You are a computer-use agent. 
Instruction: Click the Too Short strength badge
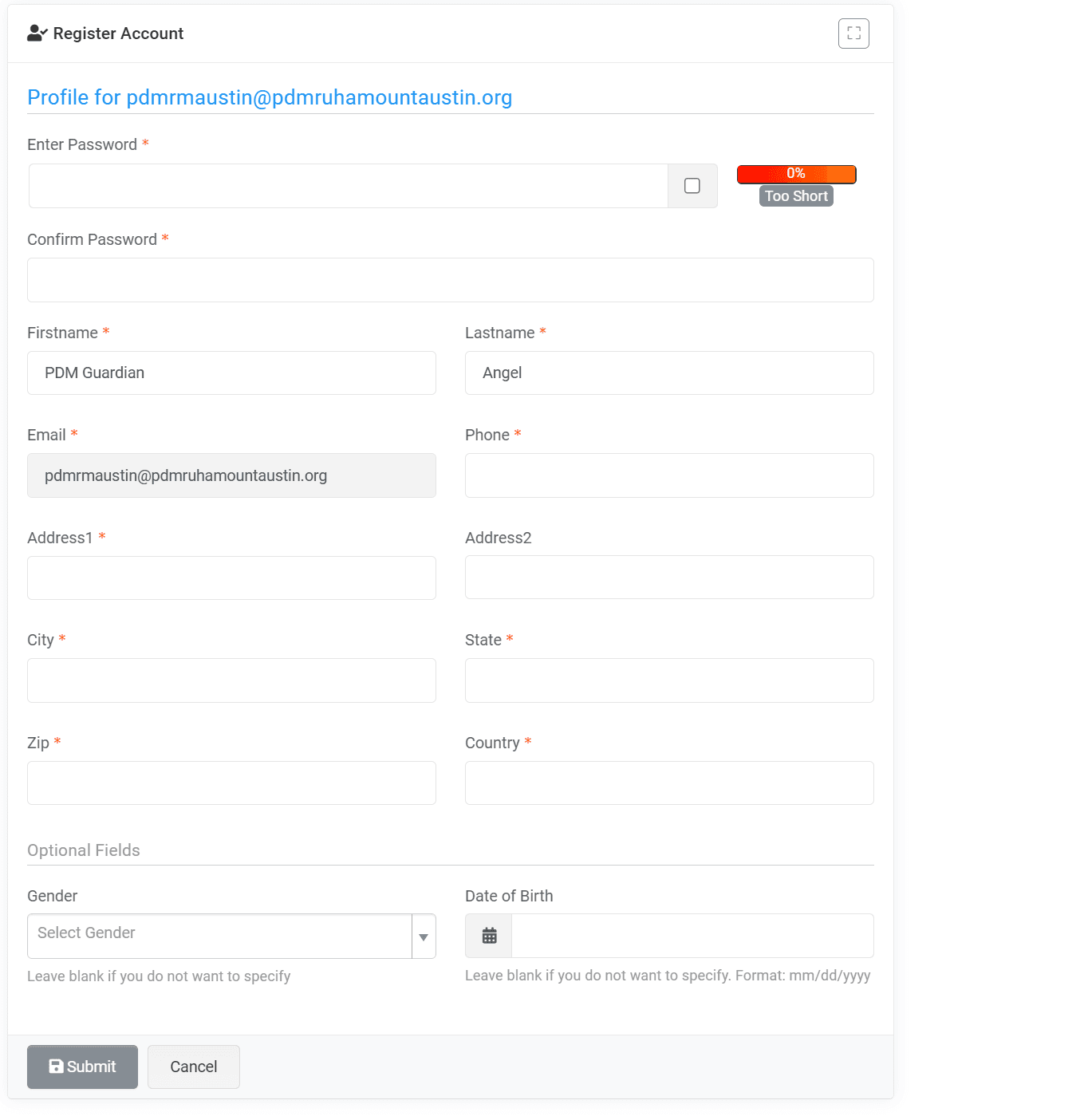point(796,196)
